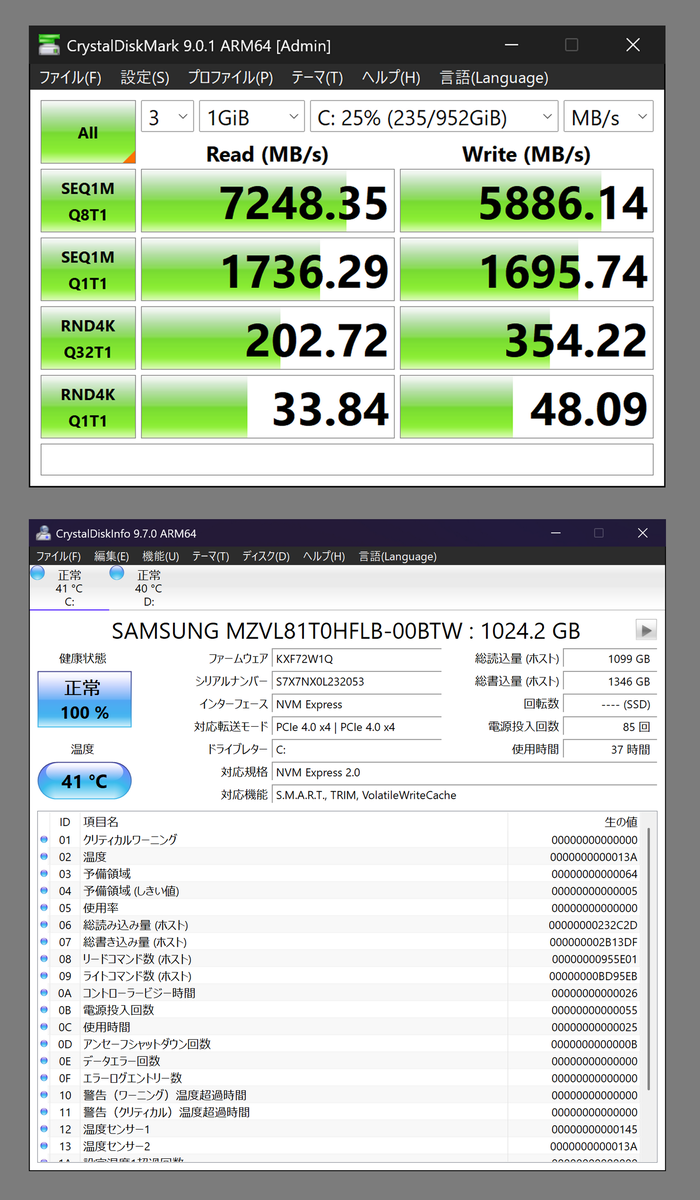The image size is (700, 1200).
Task: Click status dot for ID 0B 電源投入回数 row
Action: click(x=44, y=1010)
